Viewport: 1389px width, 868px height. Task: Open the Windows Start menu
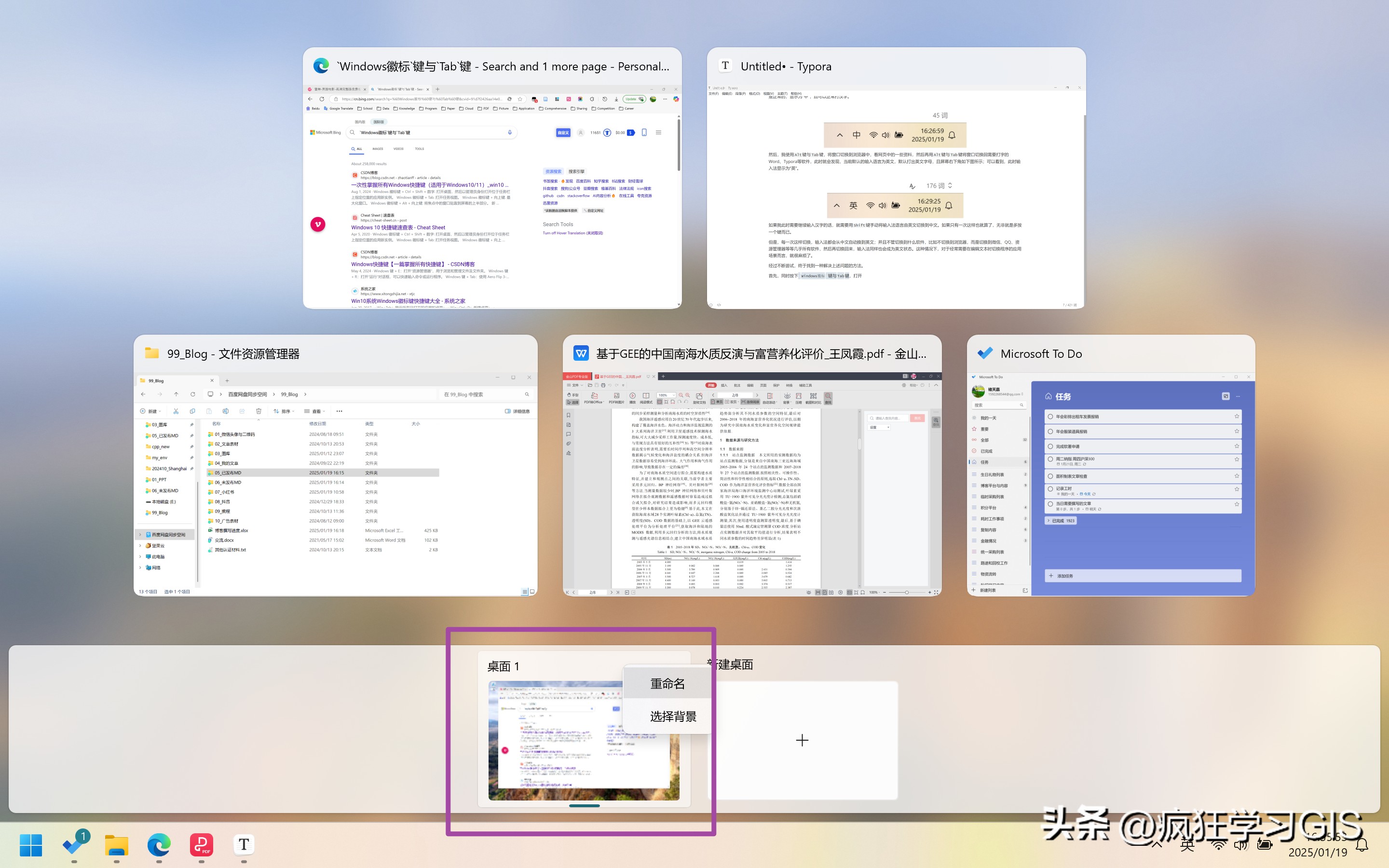31,845
